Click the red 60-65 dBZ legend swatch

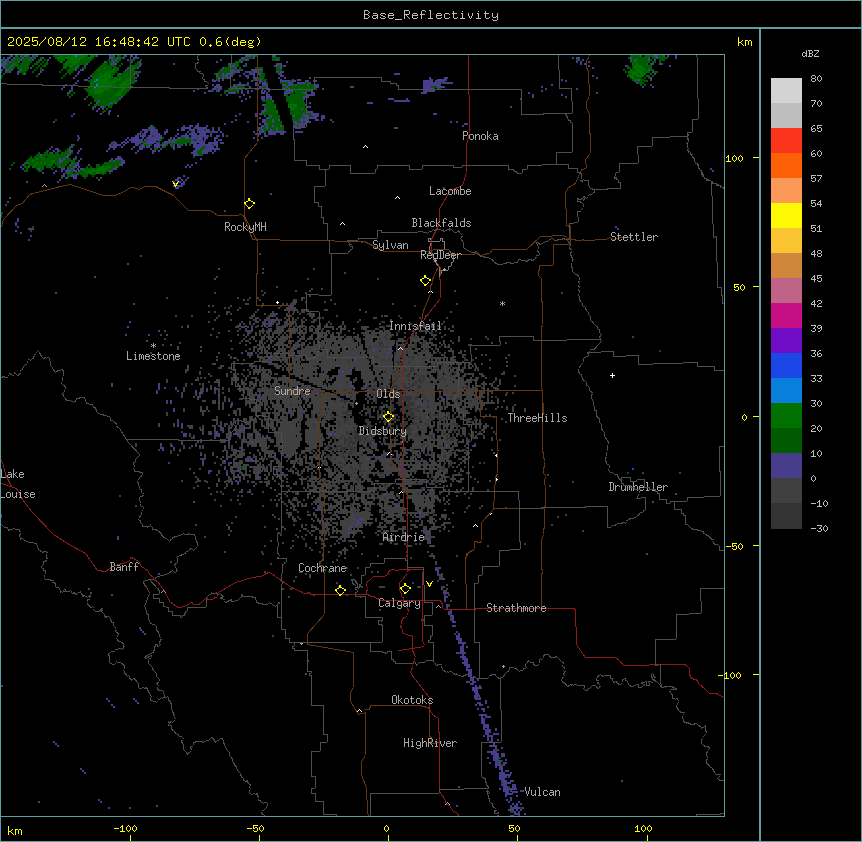786,141
